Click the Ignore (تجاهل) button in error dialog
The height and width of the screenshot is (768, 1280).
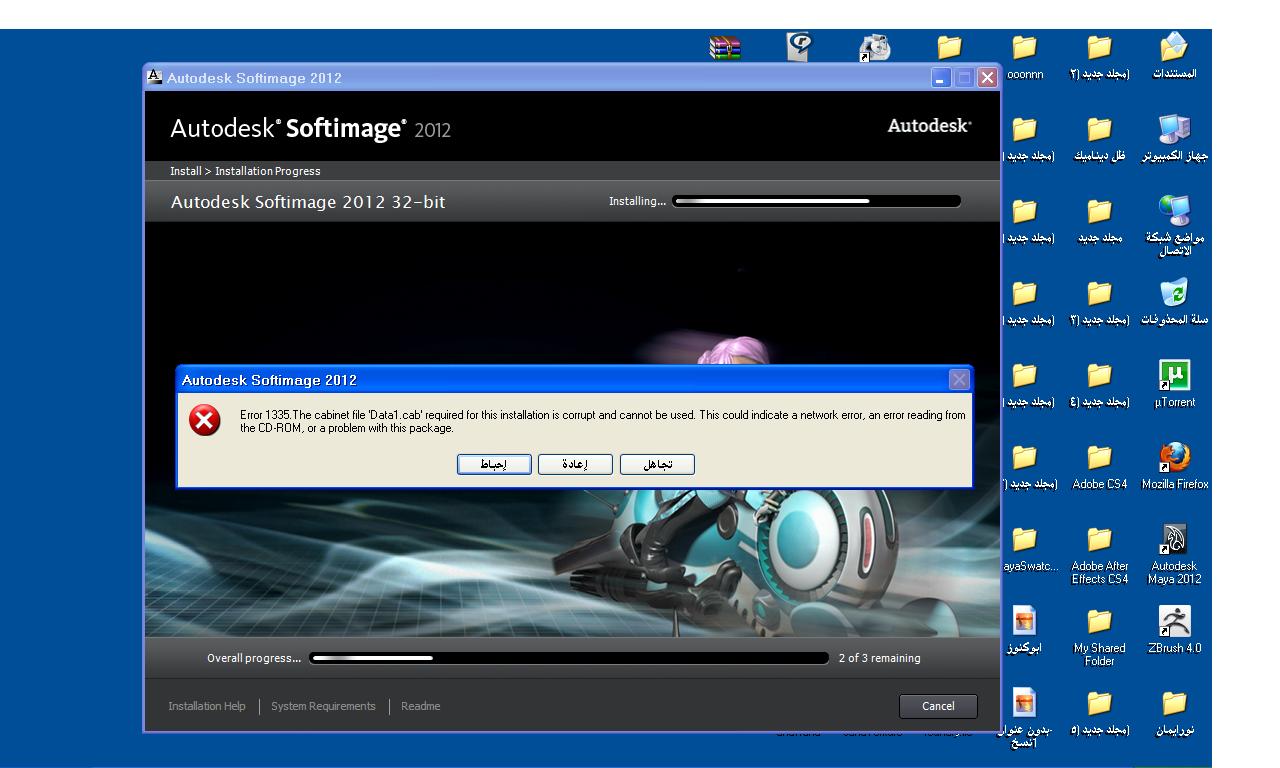coord(657,464)
